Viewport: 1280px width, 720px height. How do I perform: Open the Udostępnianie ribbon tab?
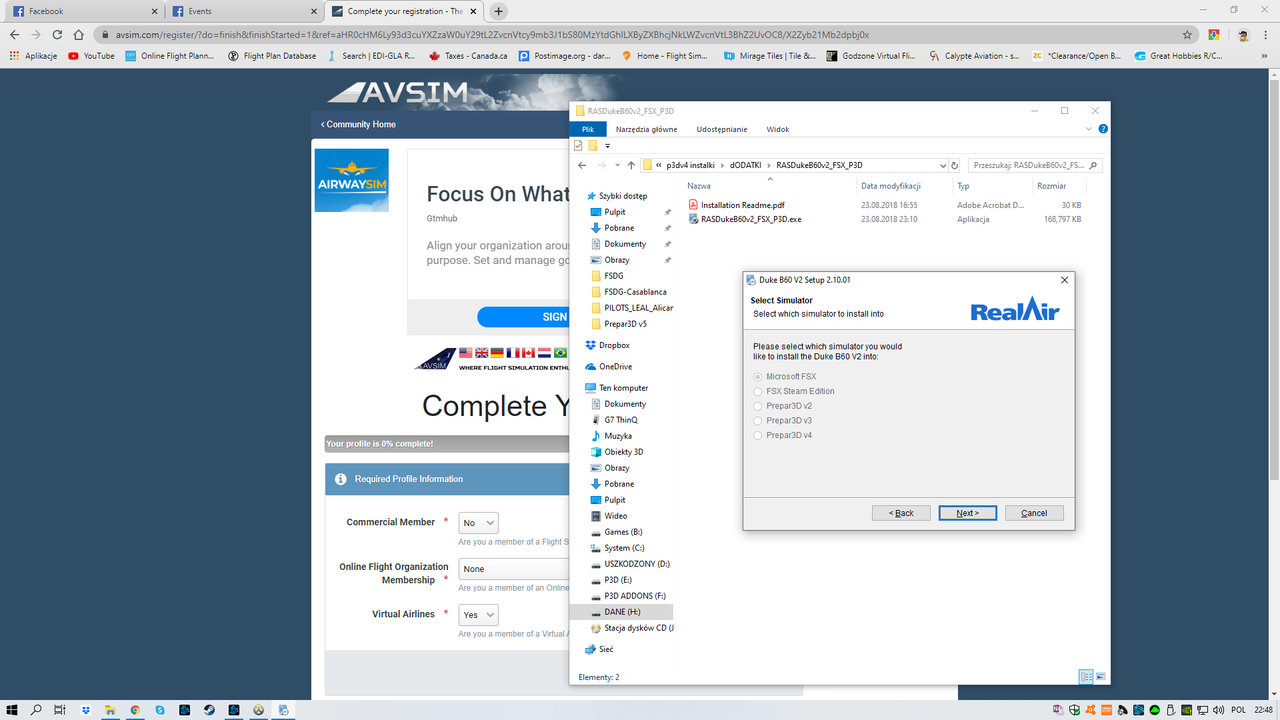(x=722, y=129)
